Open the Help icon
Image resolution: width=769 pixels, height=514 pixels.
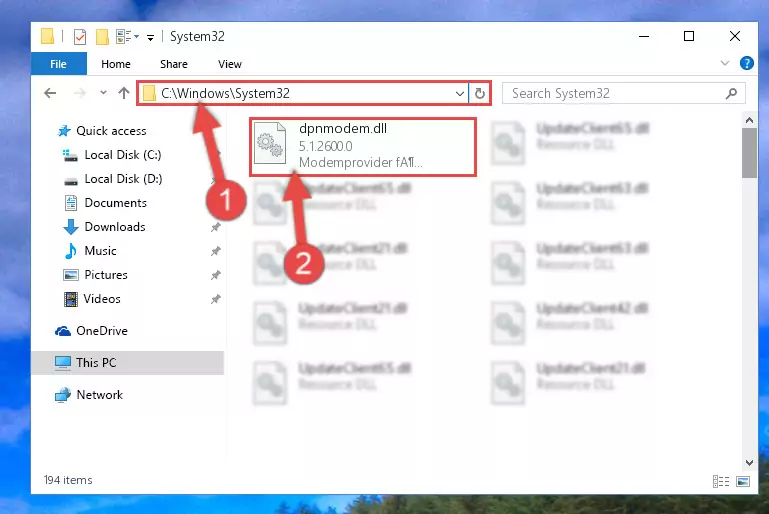coord(746,63)
